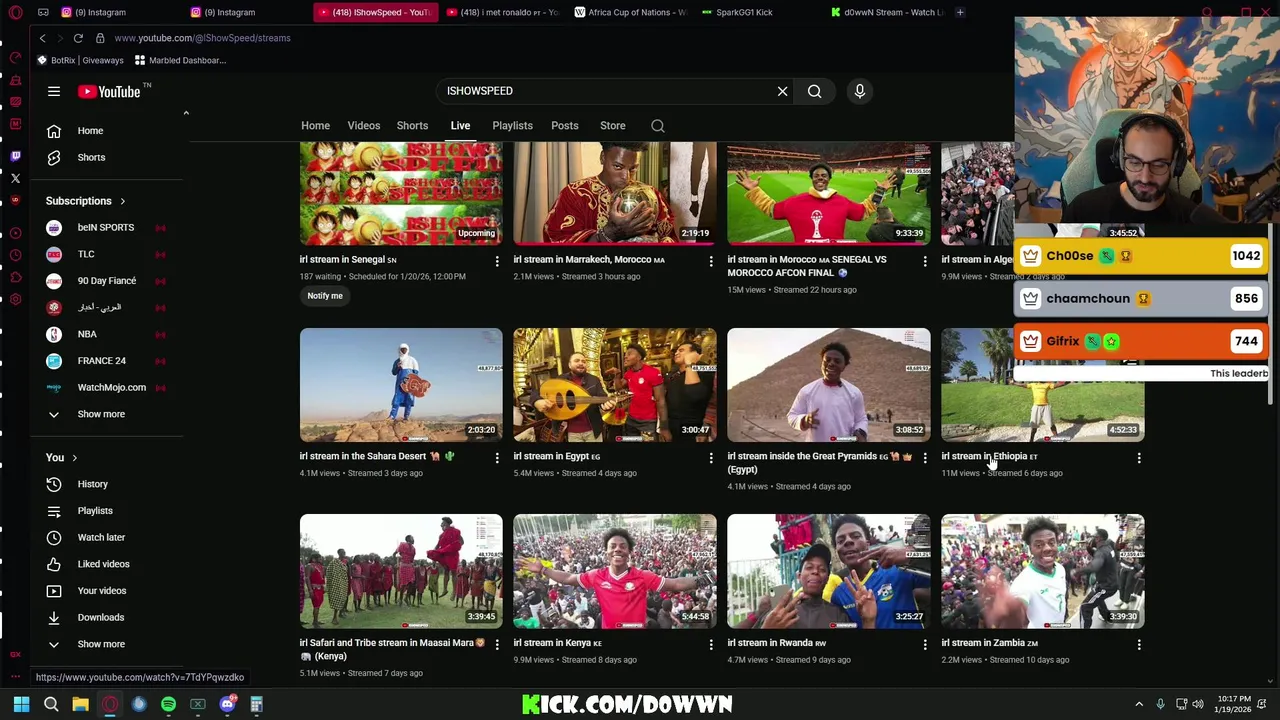Open more options for the Kenya stream video
The width and height of the screenshot is (1280, 720).
(x=711, y=644)
